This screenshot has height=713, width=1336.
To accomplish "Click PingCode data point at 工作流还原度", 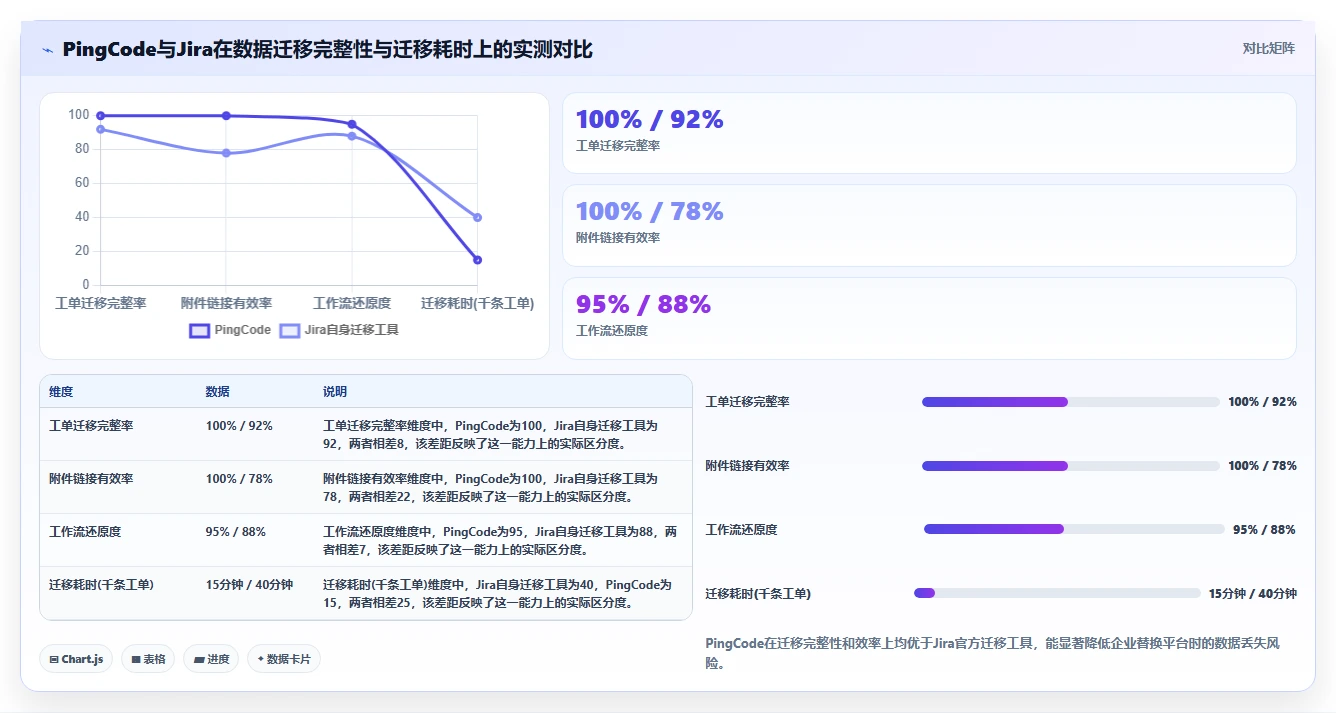I will point(352,124).
